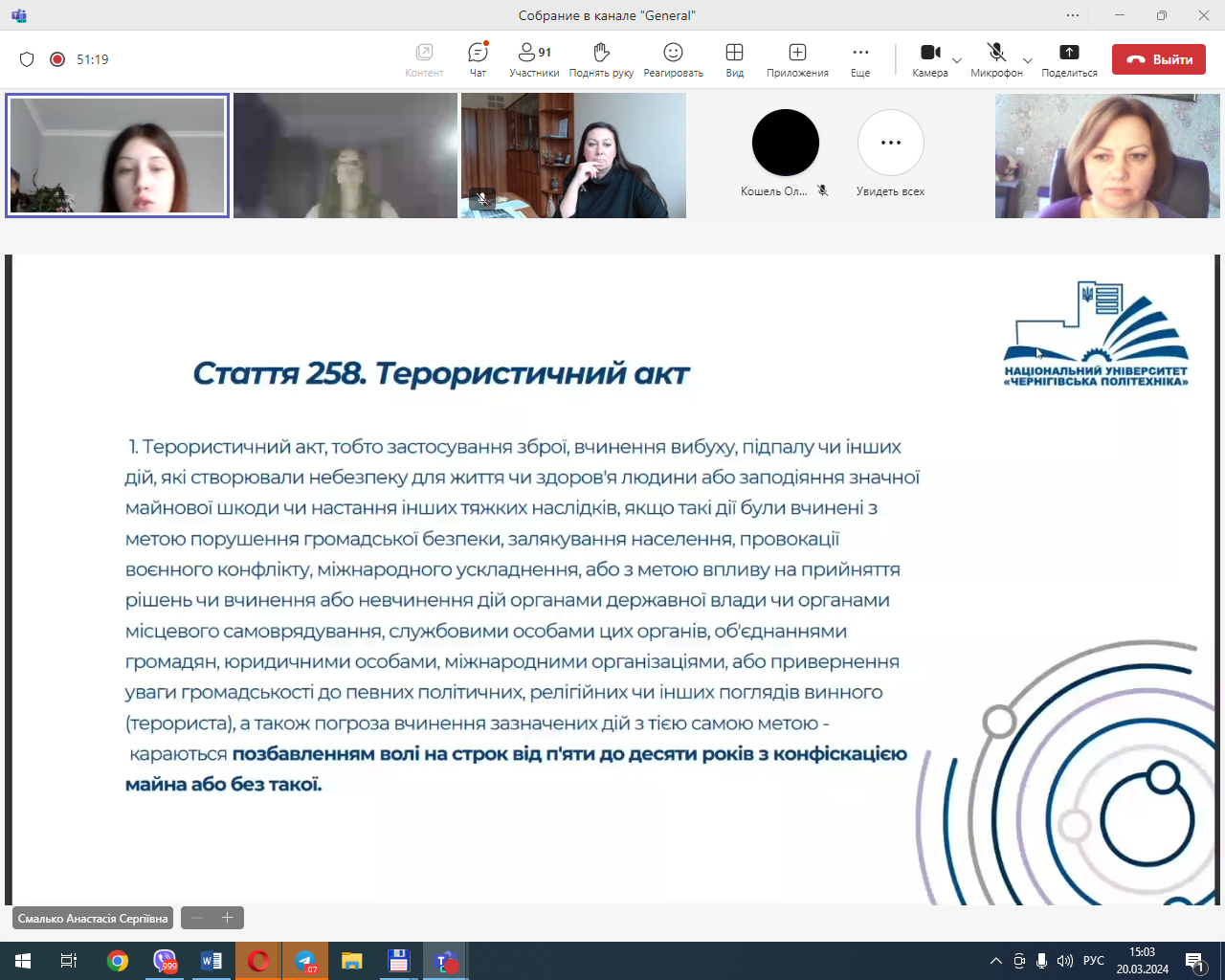The image size is (1225, 980).
Task: Expand microphone options dropdown arrow
Action: 1028,61
